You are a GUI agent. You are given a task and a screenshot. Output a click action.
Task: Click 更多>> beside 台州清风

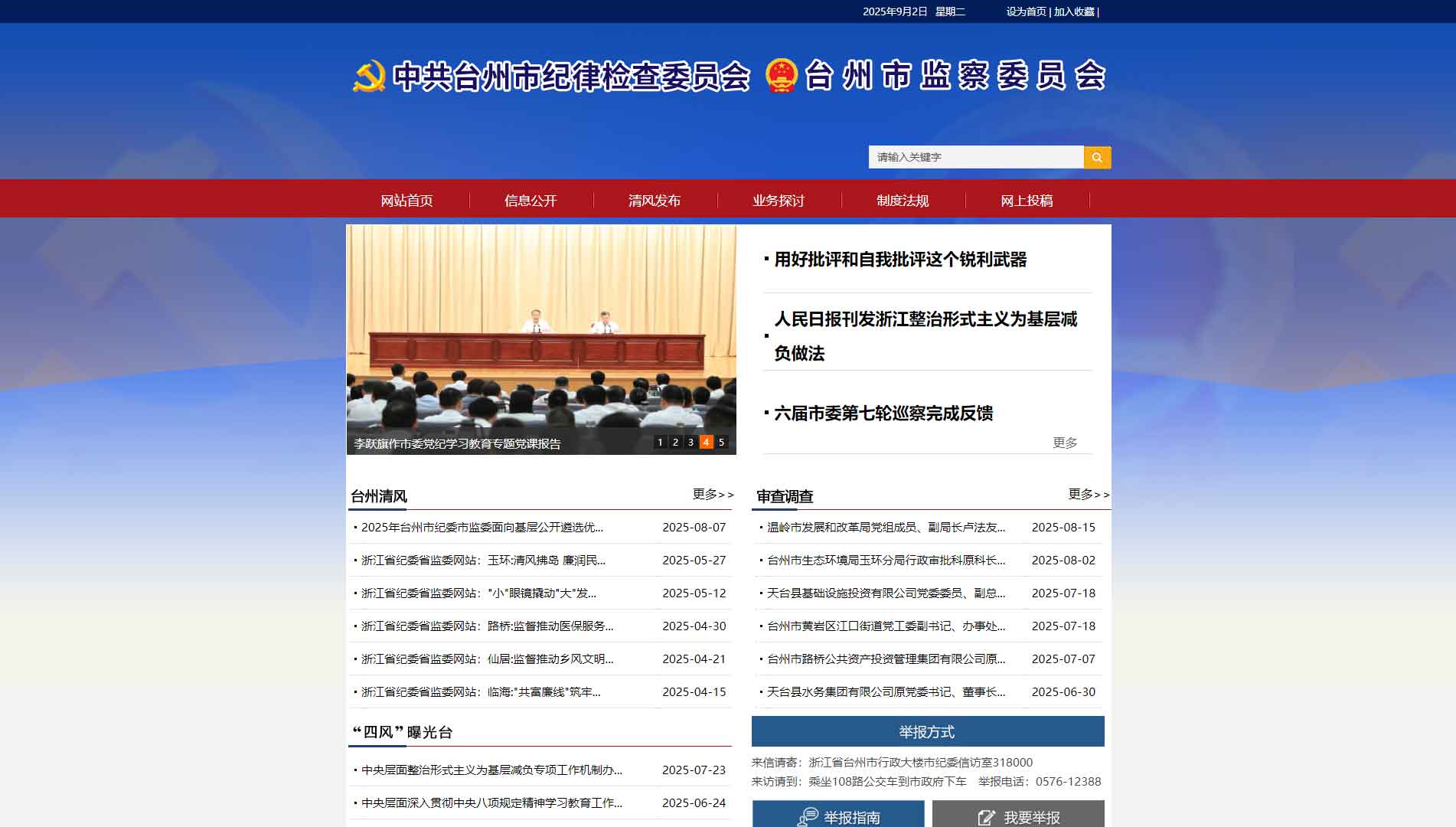(x=713, y=495)
